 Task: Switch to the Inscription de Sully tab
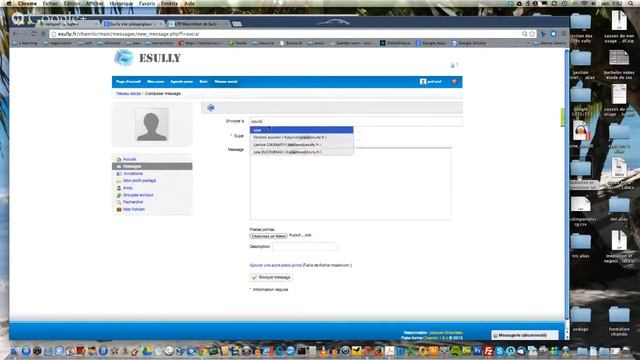click(197, 24)
